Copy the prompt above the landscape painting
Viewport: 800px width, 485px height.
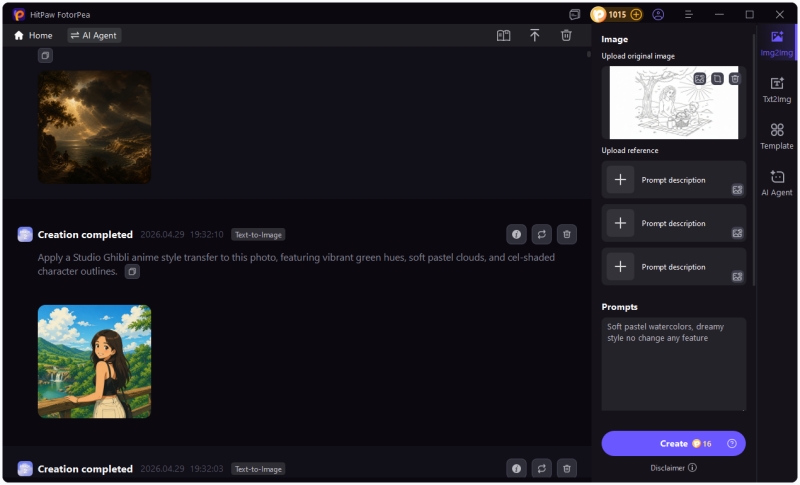pyautogui.click(x=45, y=56)
